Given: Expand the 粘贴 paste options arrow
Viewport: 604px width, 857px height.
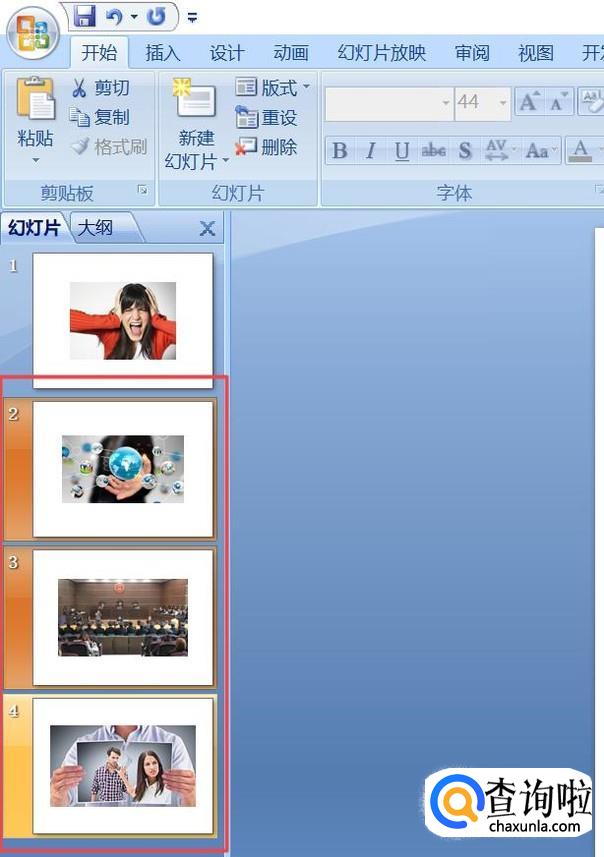Looking at the screenshot, I should coord(36,160).
